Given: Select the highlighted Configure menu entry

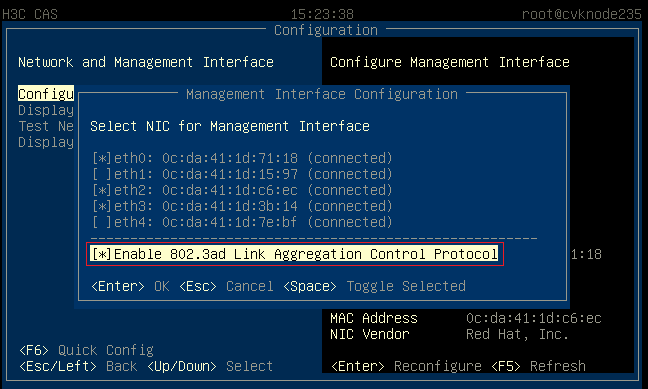Looking at the screenshot, I should click(x=46, y=94).
